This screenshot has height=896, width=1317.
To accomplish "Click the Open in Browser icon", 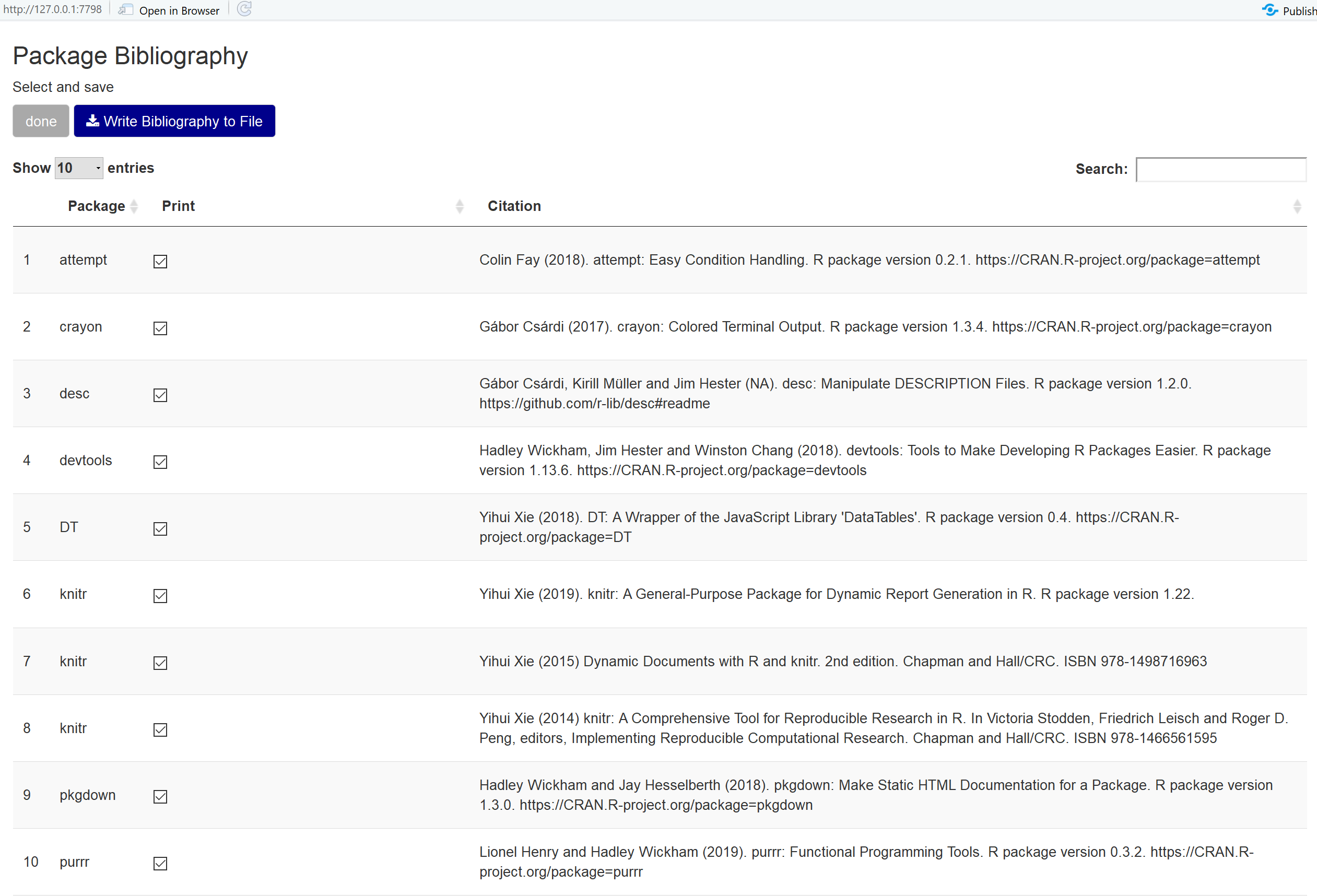I will point(125,9).
